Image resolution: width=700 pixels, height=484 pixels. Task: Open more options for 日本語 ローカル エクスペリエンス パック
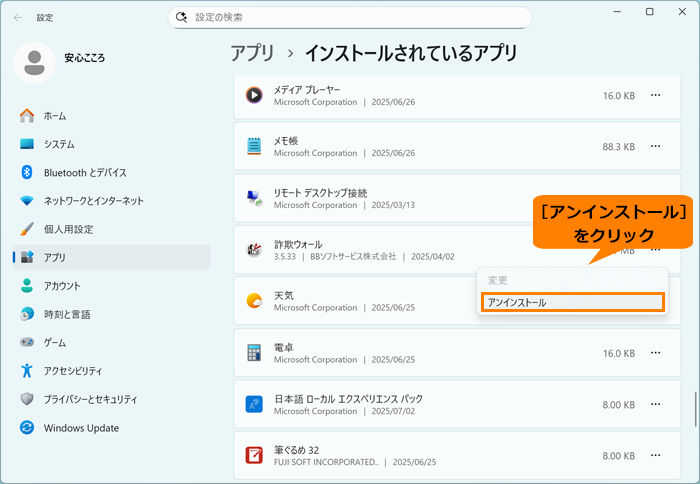point(655,404)
